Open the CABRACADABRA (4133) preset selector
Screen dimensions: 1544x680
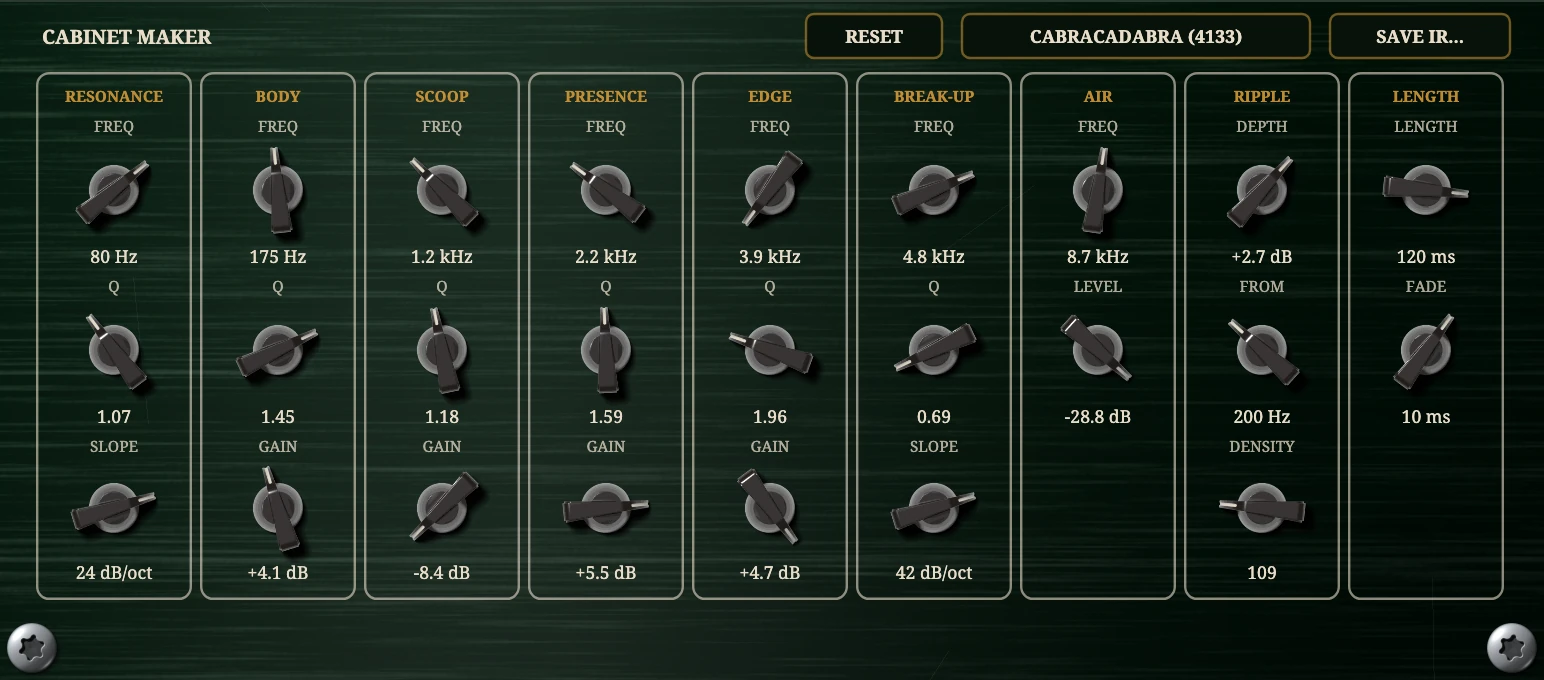click(x=1136, y=37)
